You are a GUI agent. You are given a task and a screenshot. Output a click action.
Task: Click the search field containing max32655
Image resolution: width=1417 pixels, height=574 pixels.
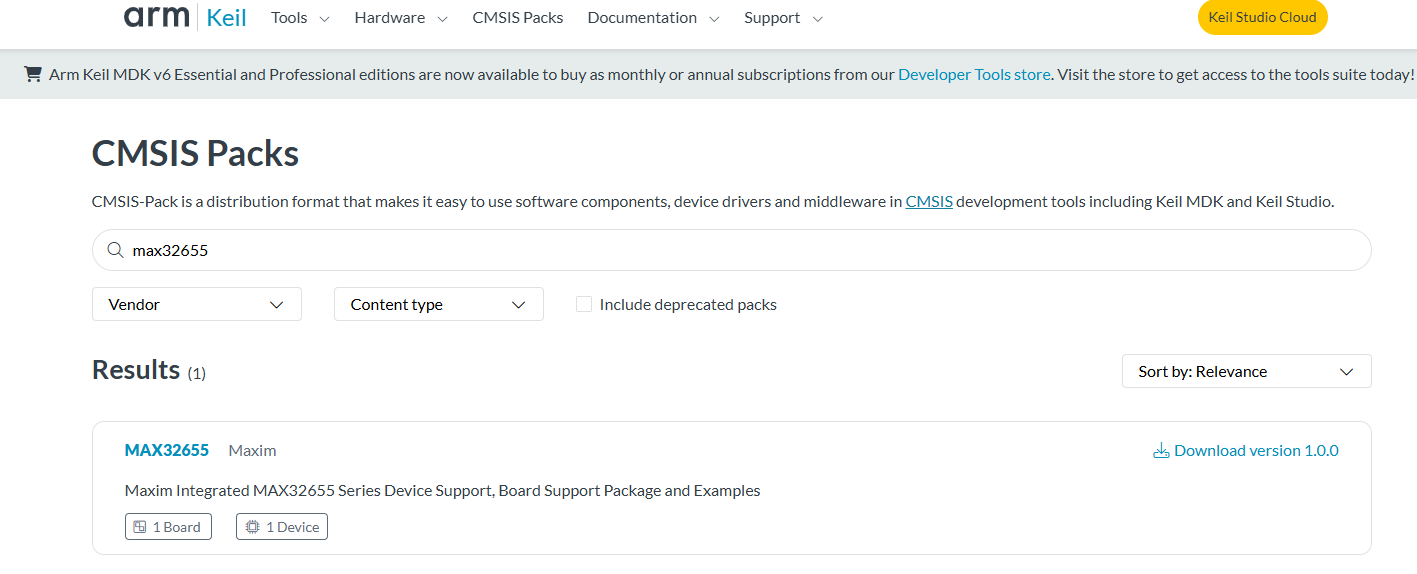(740, 250)
